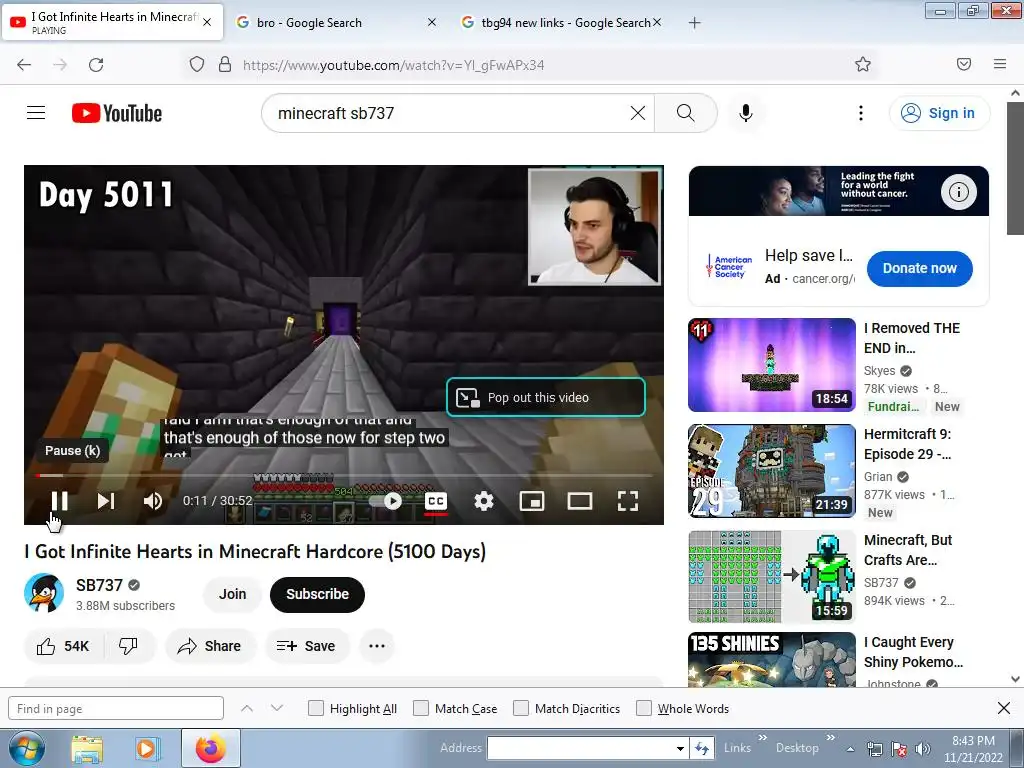
Task: Click Skyes channel name
Action: point(880,370)
